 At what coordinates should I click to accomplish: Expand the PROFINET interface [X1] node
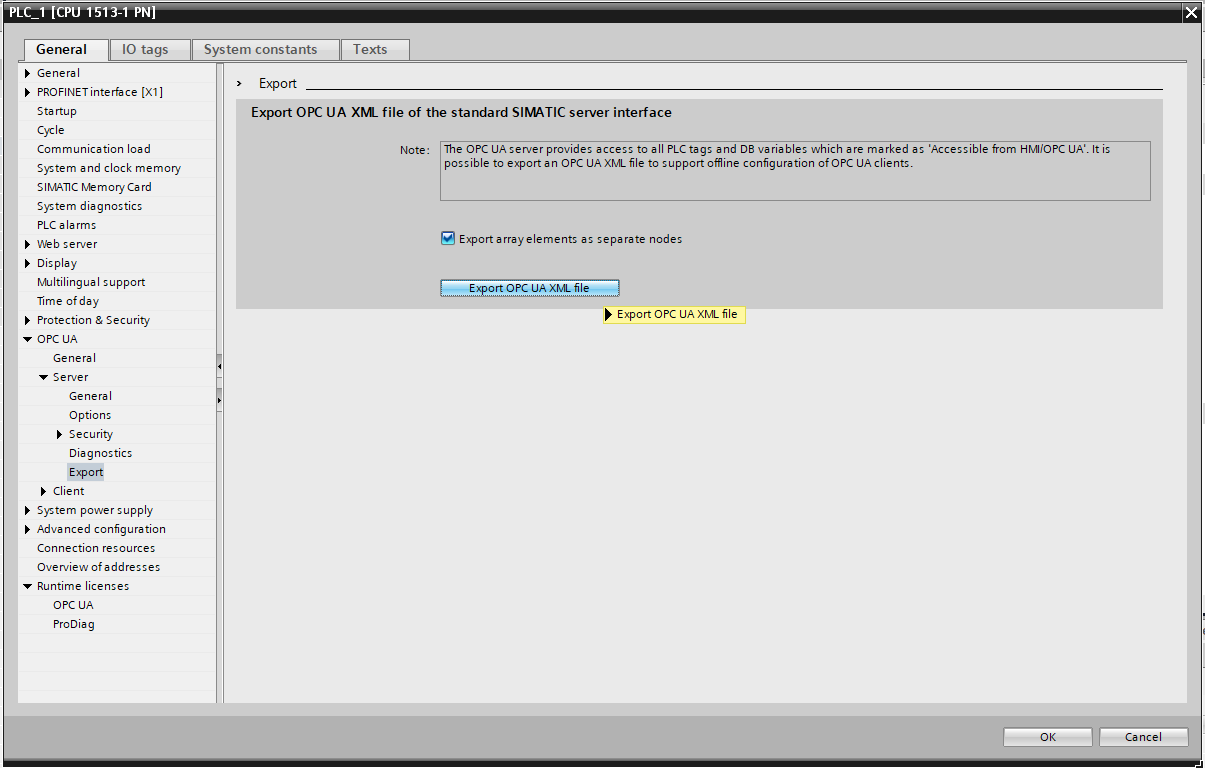pyautogui.click(x=28, y=92)
